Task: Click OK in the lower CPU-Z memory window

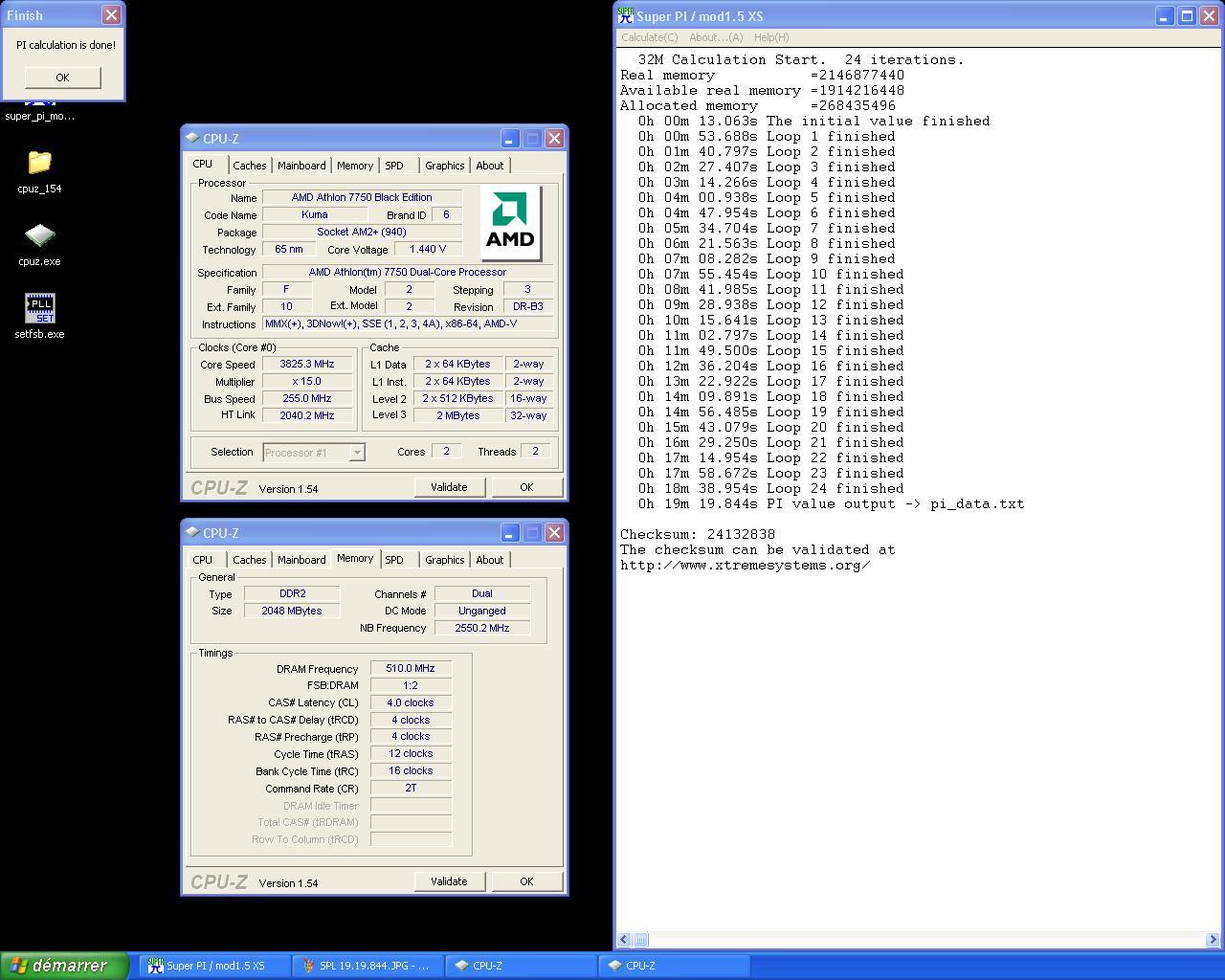Action: pos(526,881)
